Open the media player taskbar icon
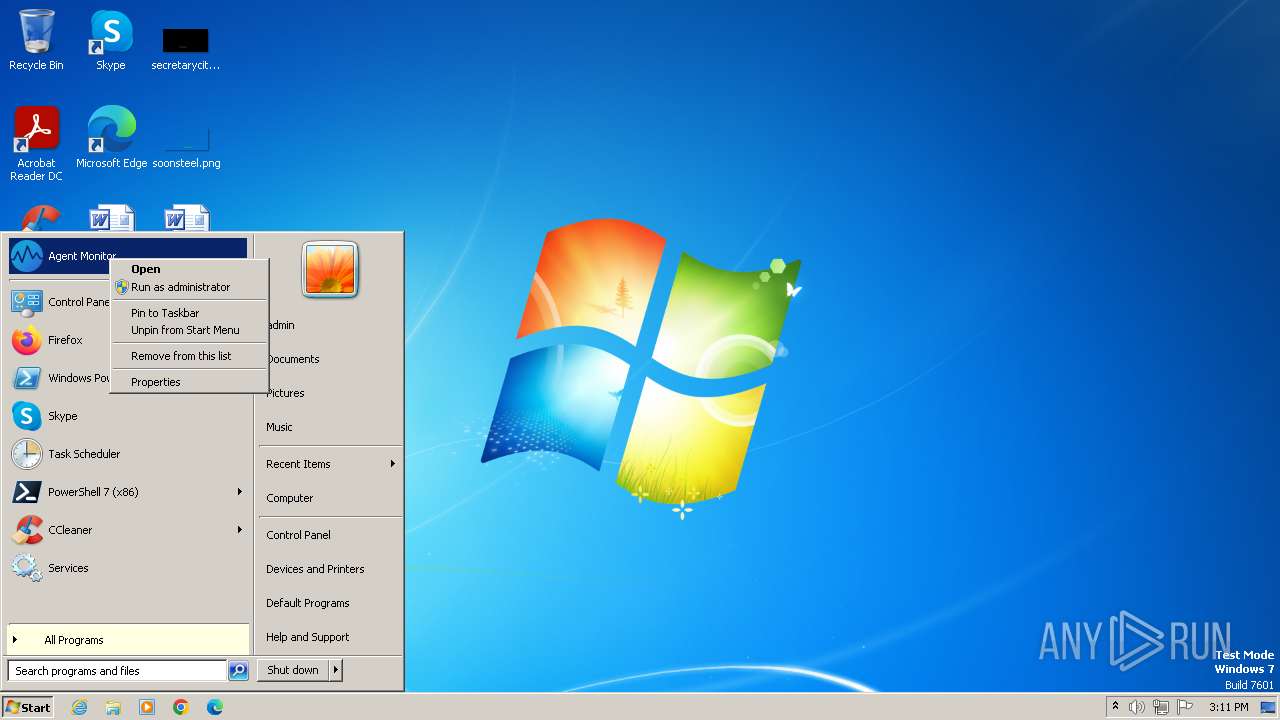Viewport: 1280px width, 720px height. (x=147, y=707)
